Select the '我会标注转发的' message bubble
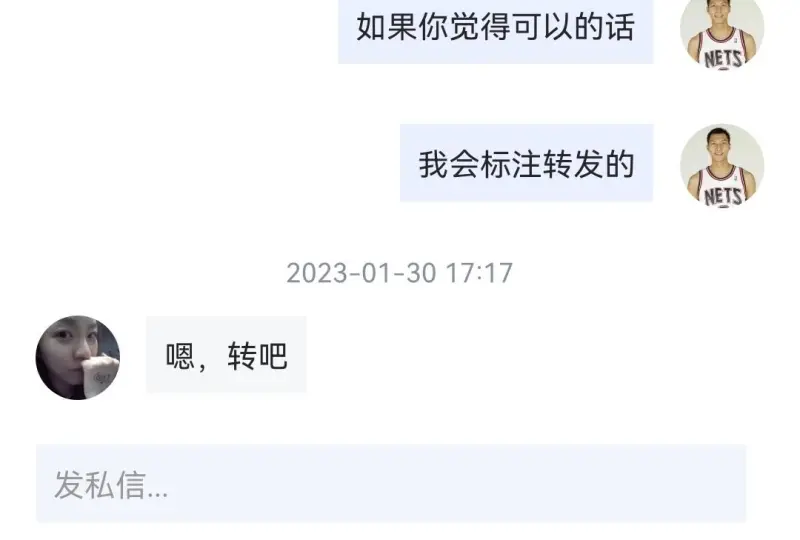 (527, 163)
